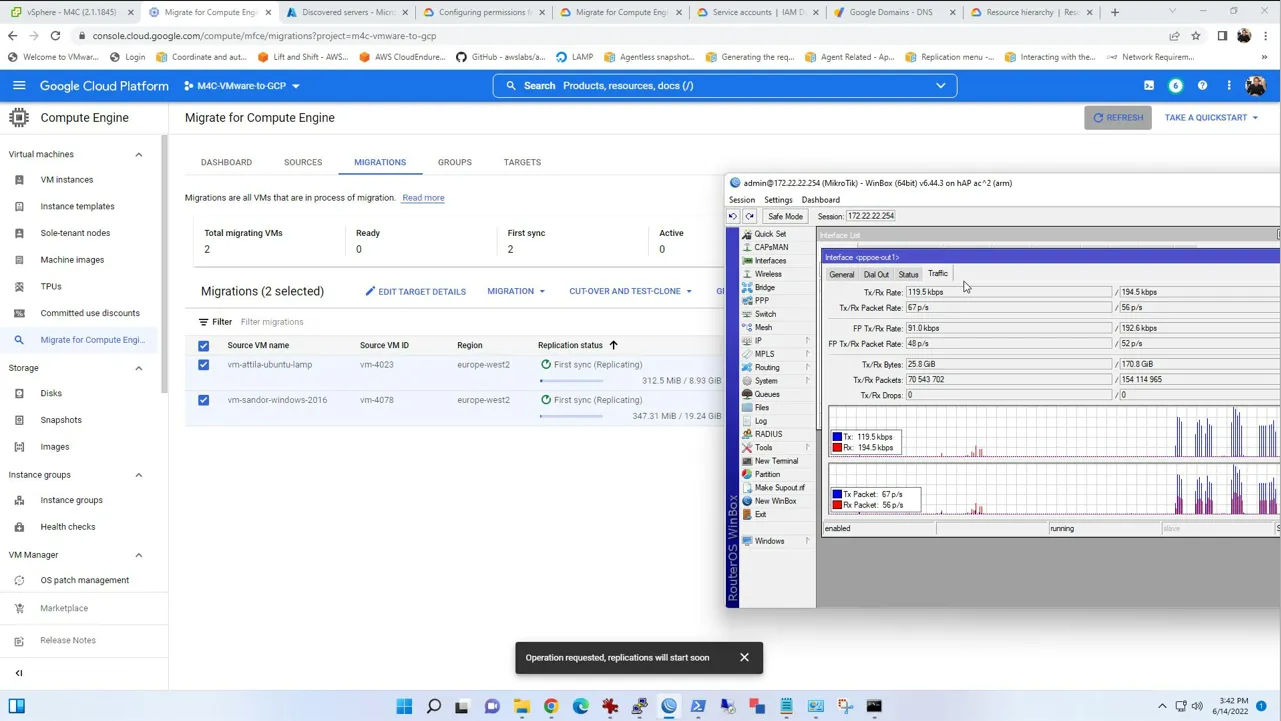This screenshot has width=1281, height=721.
Task: Open Marketplace in the sidebar
Action: (x=64, y=608)
